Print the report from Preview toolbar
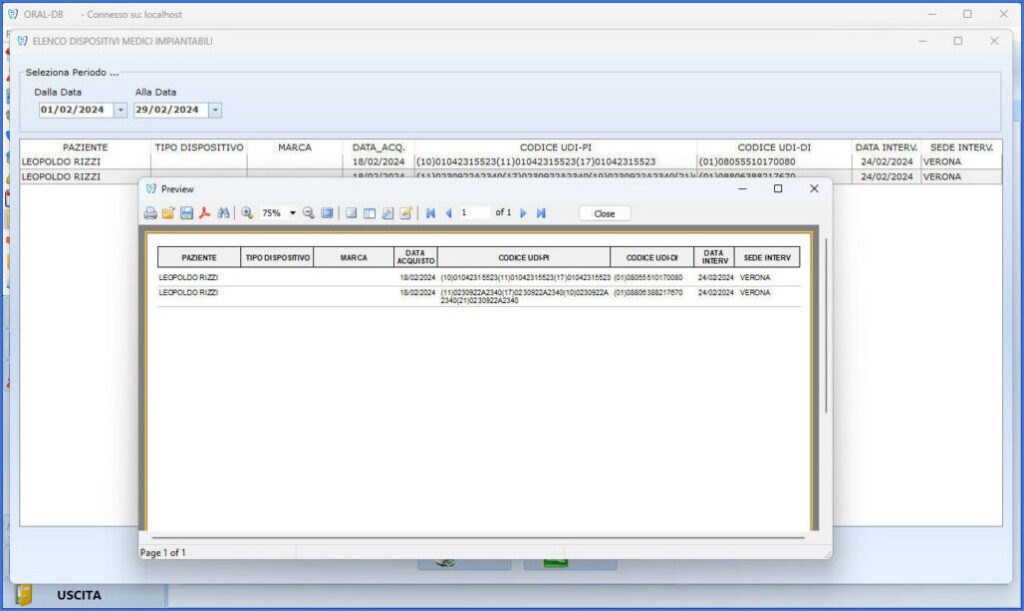Image resolution: width=1024 pixels, height=611 pixels. coord(150,213)
